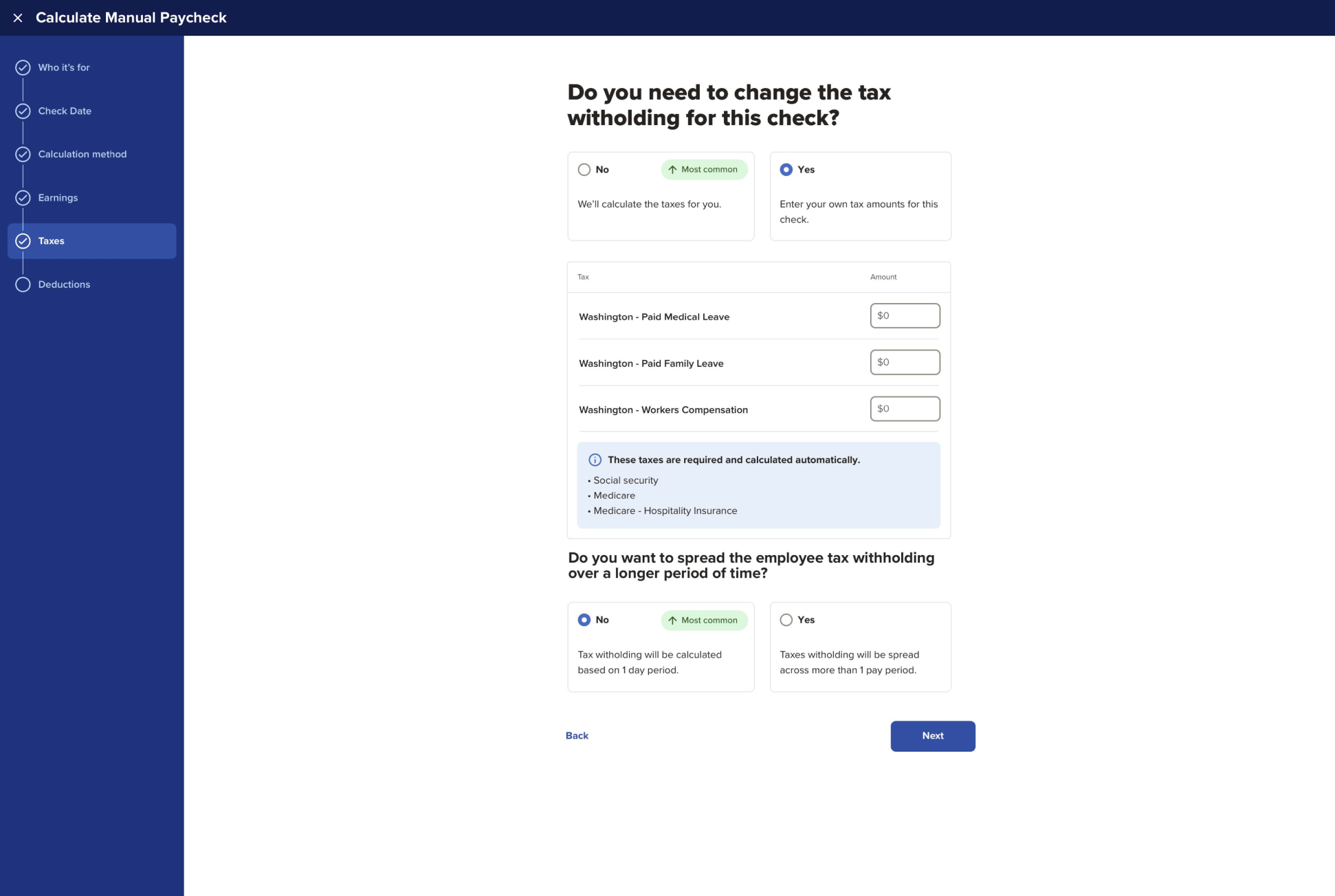Close the Calculate Manual Paycheck wizard
Screen dimensions: 1335x896
click(x=18, y=18)
